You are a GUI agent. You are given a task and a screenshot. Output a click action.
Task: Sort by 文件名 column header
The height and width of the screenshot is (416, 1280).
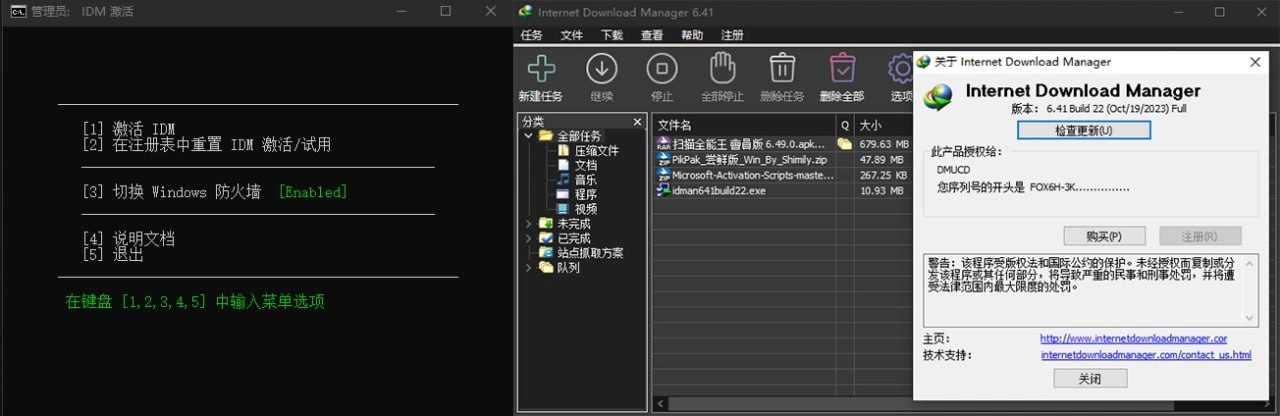tap(745, 125)
